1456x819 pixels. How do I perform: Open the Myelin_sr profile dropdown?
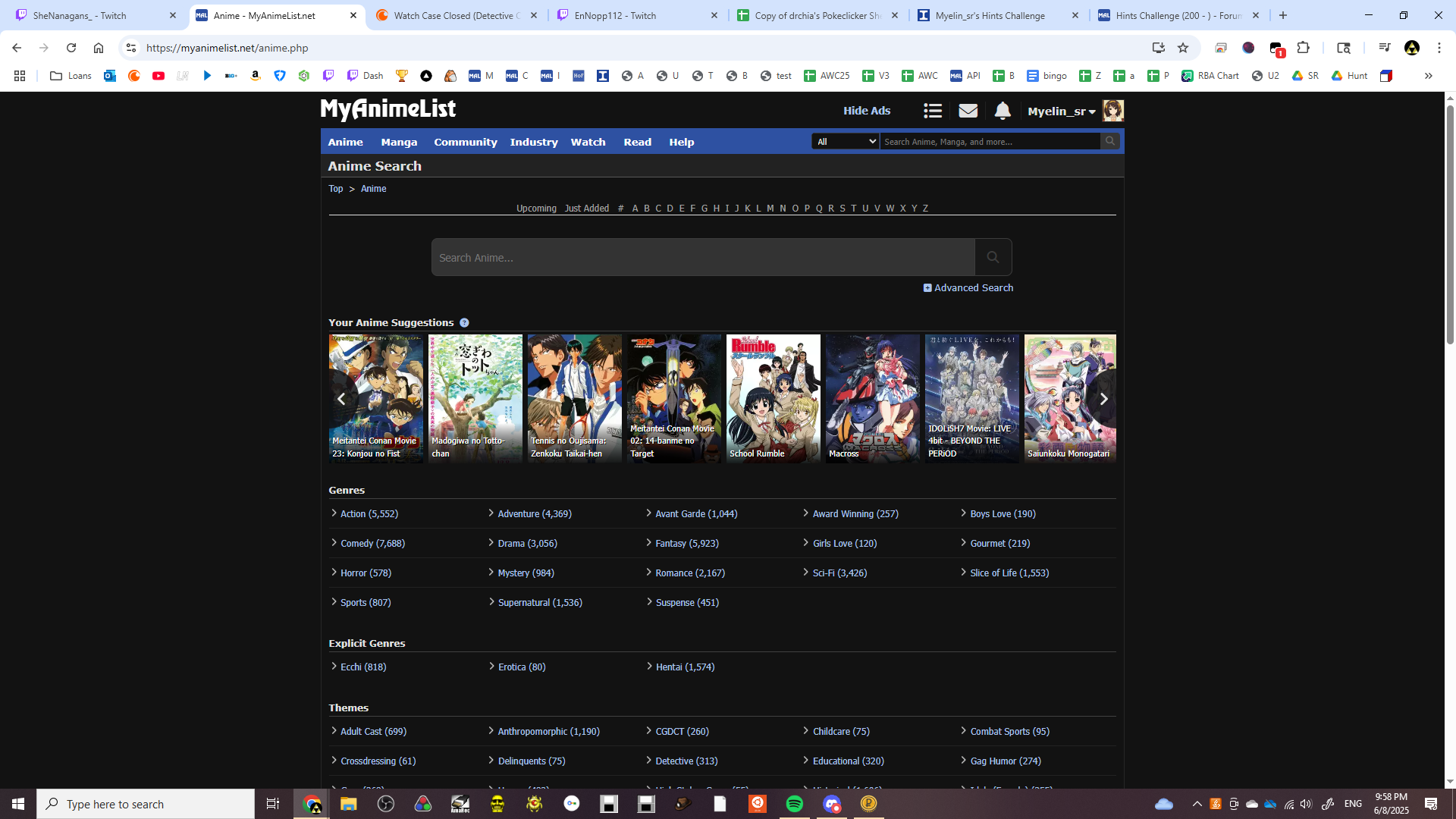(x=1062, y=111)
